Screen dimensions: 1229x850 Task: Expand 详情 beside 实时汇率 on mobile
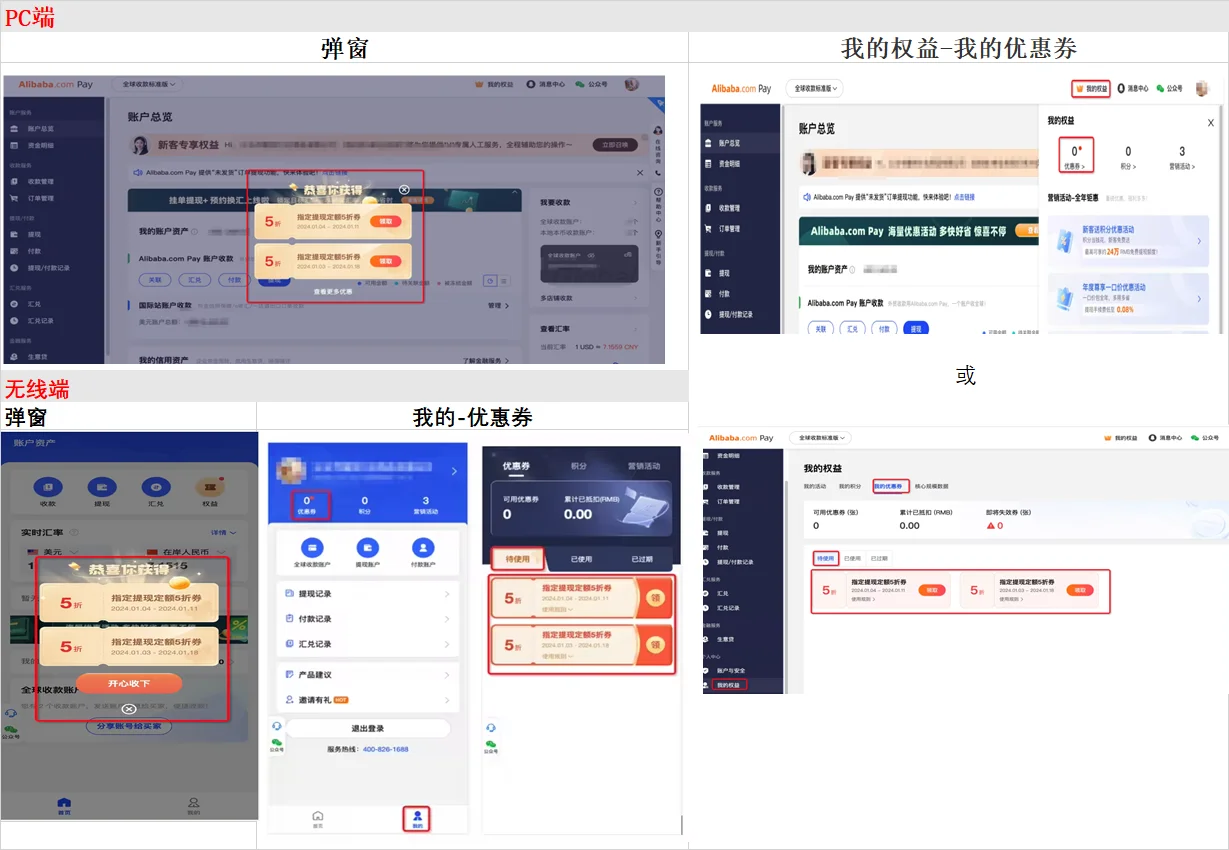tap(221, 533)
